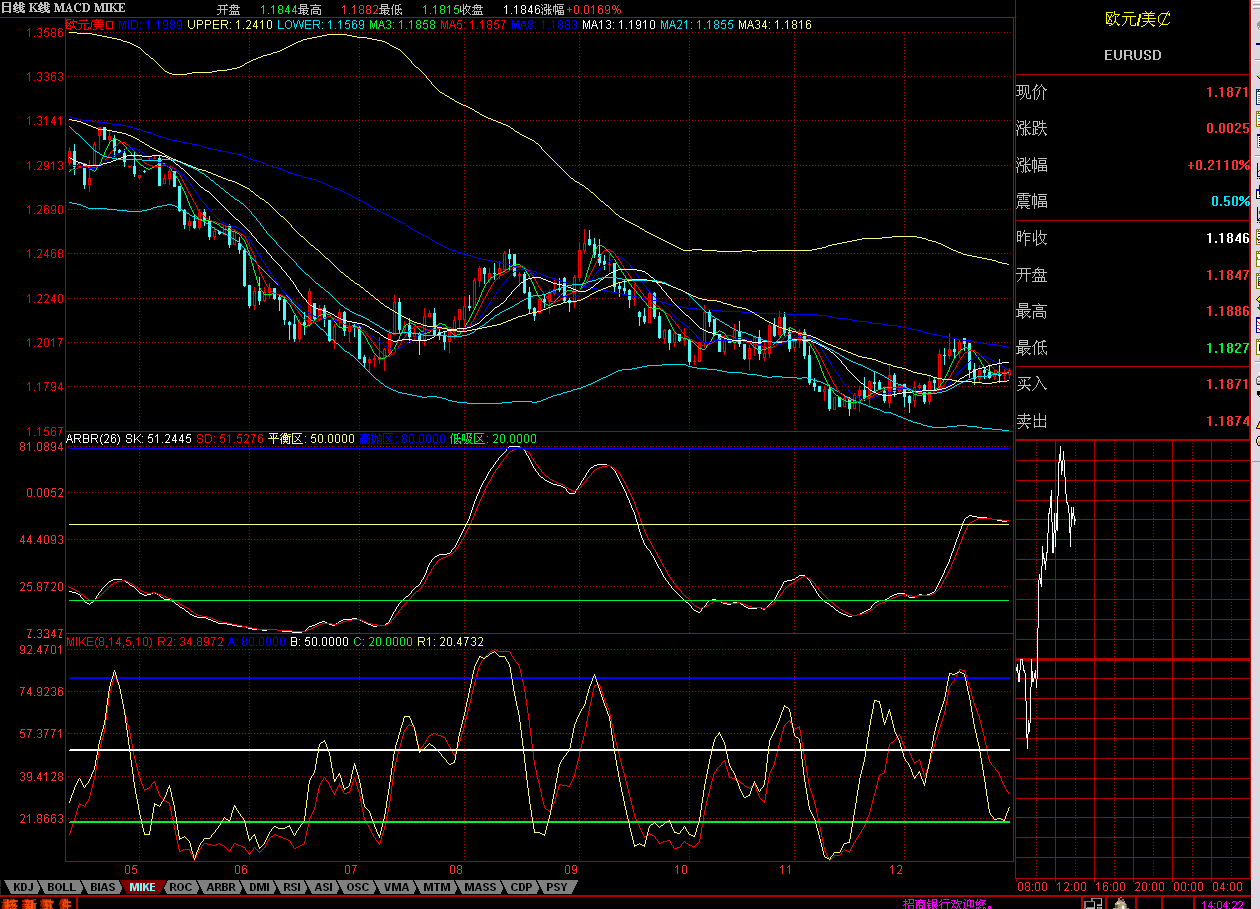Select the OSC indicator tab
This screenshot has width=1260, height=909.
click(358, 887)
